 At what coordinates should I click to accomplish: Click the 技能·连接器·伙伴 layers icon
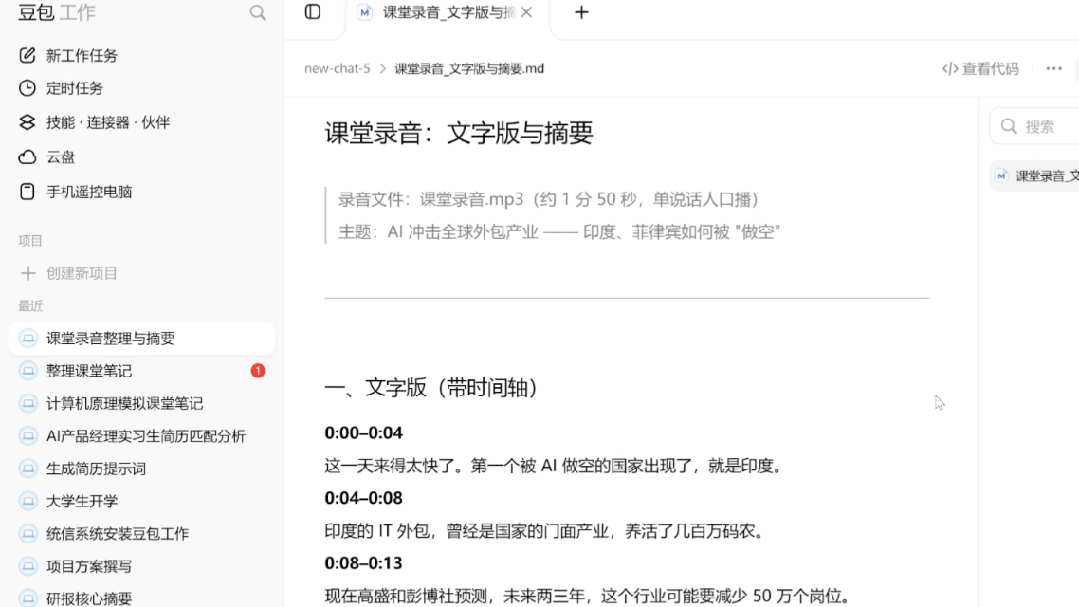pos(27,123)
